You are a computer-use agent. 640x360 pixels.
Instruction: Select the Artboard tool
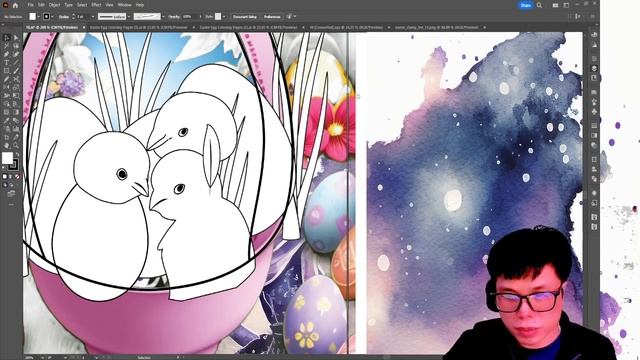[7, 137]
